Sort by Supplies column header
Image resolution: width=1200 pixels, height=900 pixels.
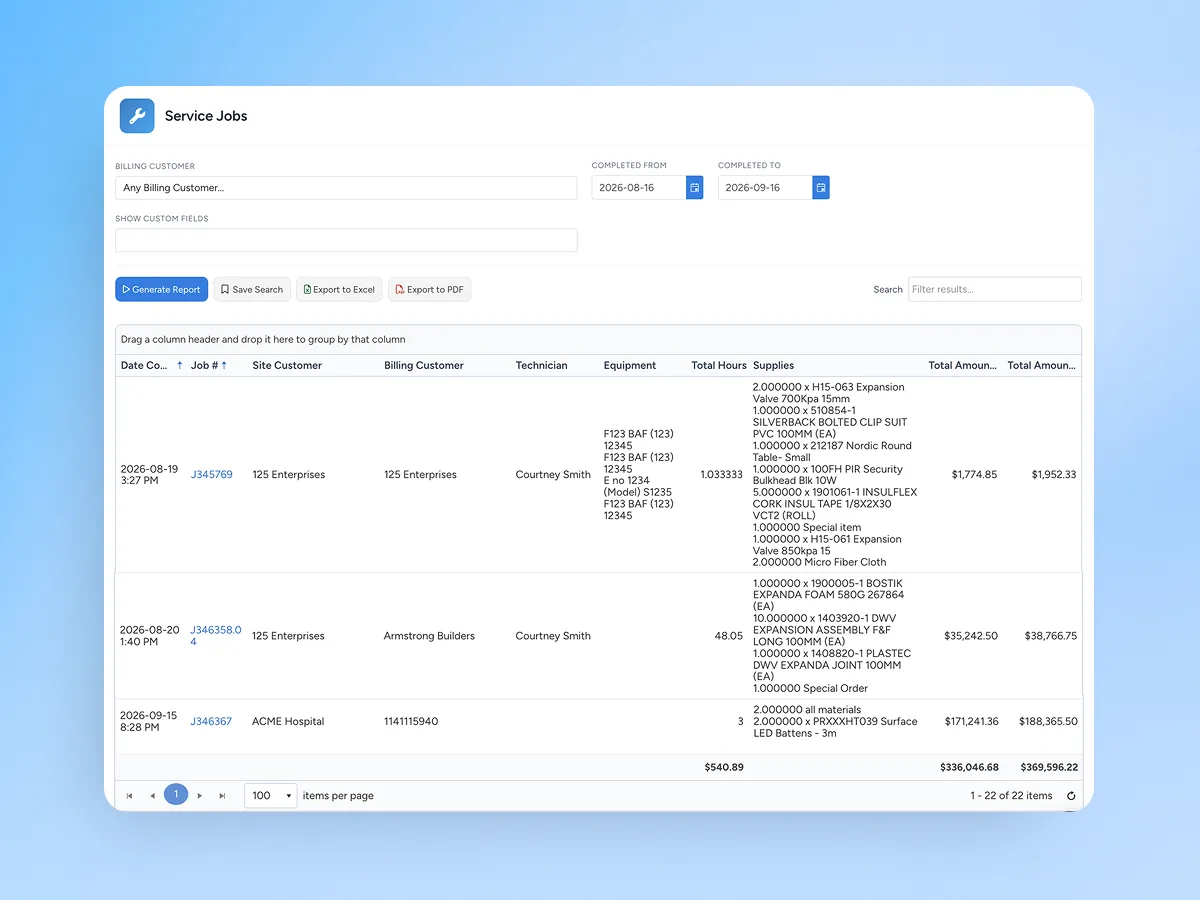(x=774, y=366)
